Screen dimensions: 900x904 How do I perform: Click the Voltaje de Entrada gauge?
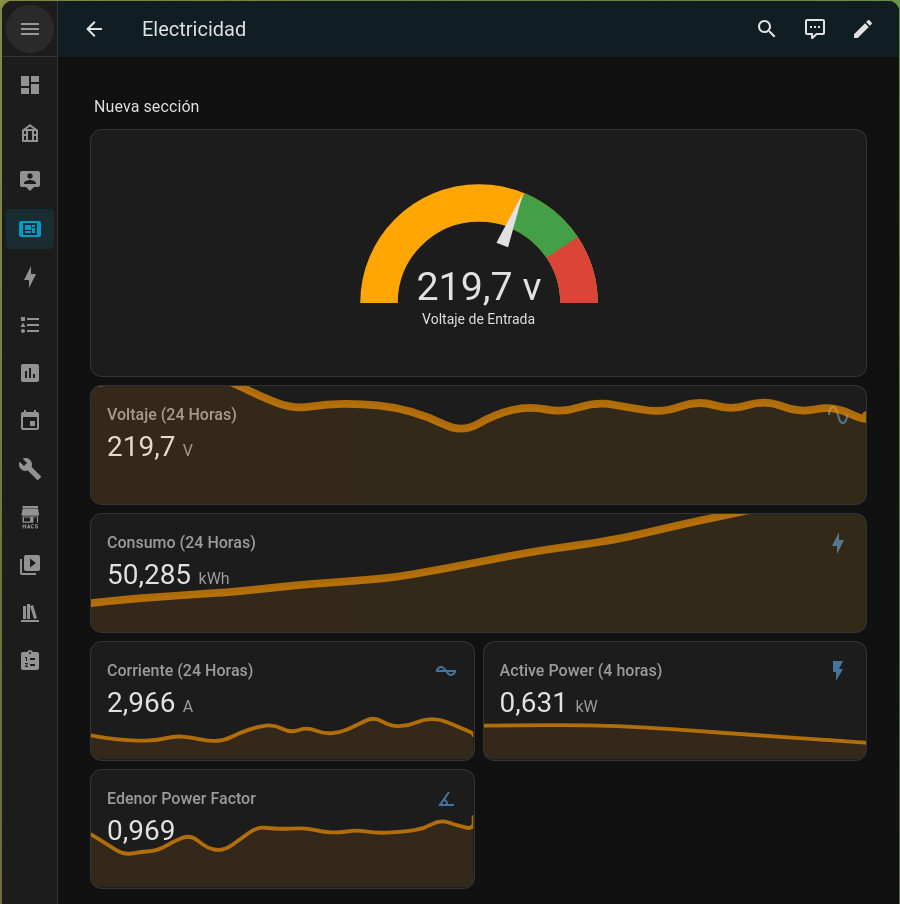click(x=478, y=253)
